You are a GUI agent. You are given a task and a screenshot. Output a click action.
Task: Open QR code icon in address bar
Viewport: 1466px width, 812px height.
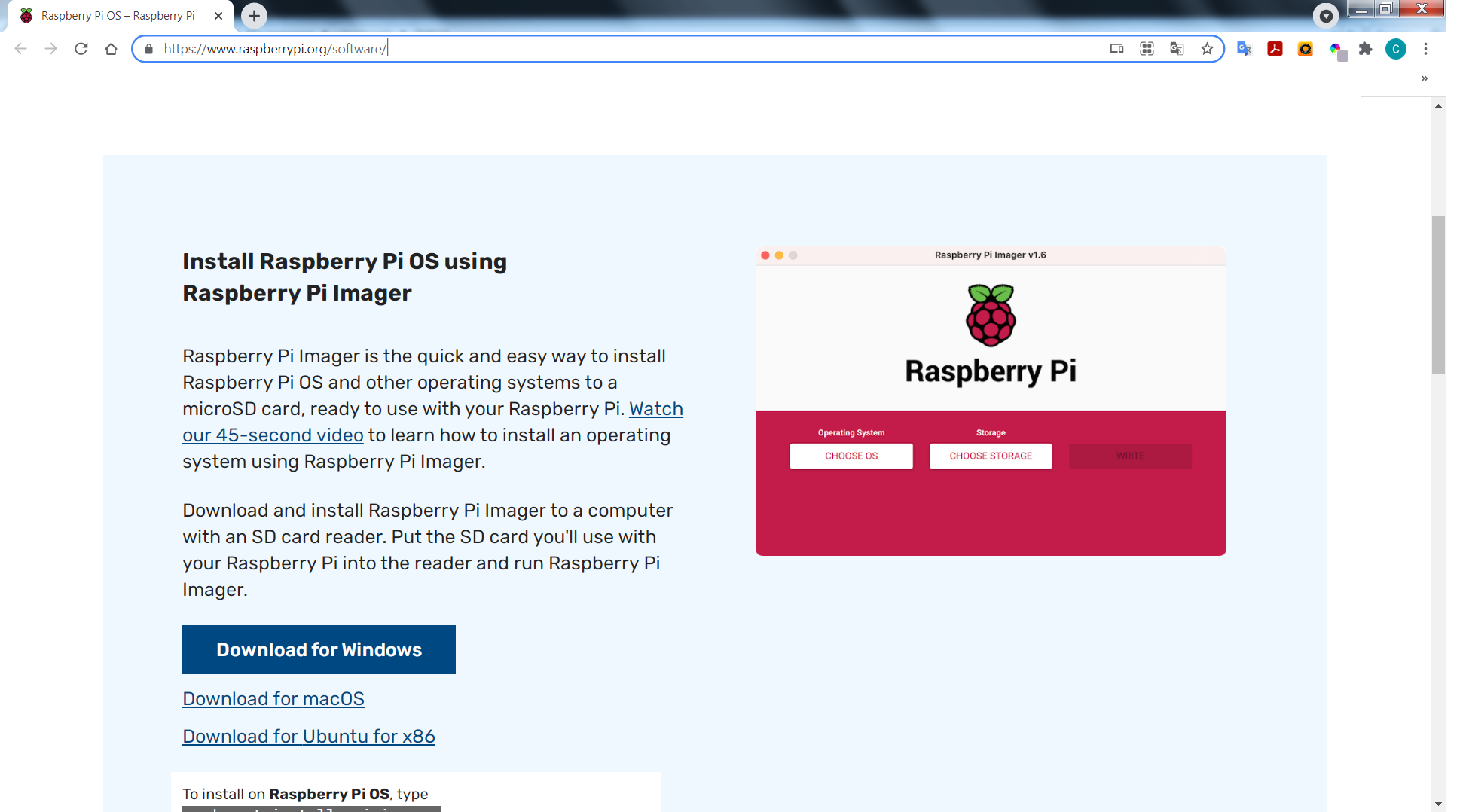1147,49
